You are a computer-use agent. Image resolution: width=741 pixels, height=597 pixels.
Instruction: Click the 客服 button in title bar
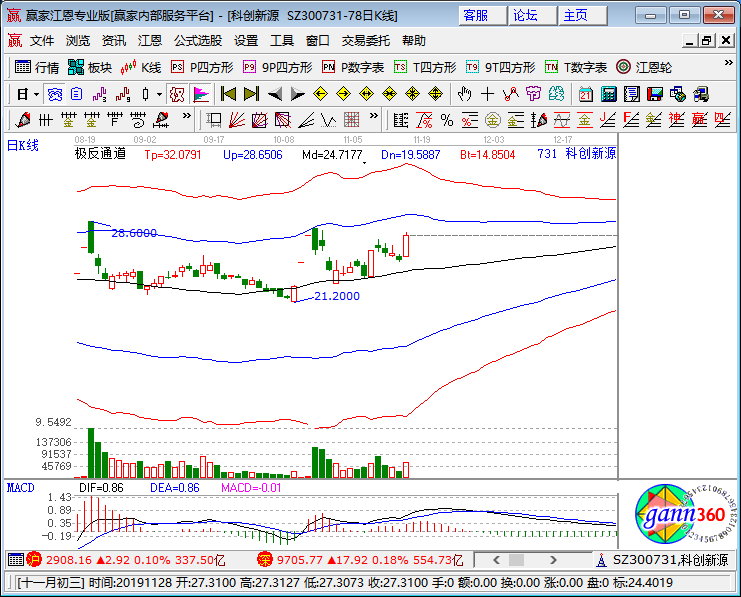coord(483,16)
